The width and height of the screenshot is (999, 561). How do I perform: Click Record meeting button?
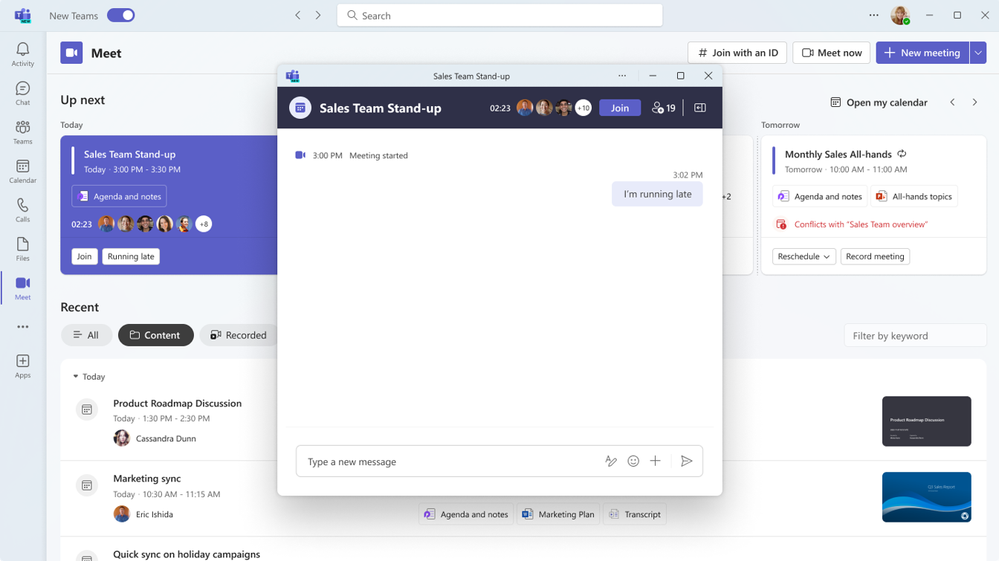(875, 257)
